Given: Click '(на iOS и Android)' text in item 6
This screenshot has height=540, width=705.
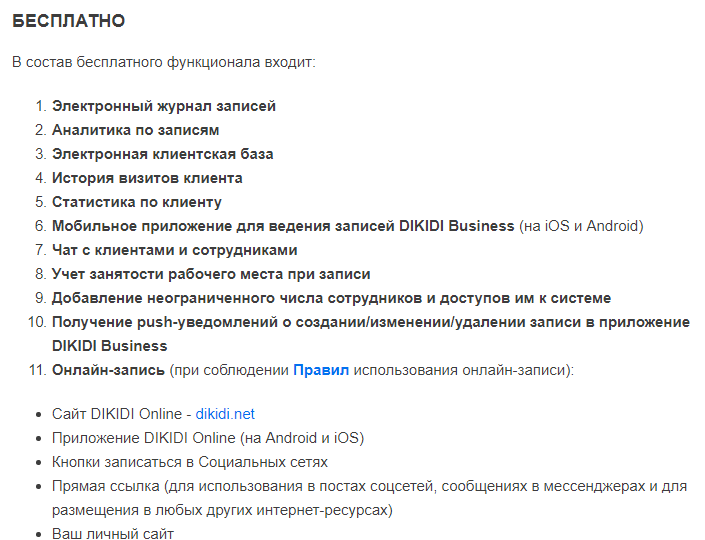Looking at the screenshot, I should (581, 226).
